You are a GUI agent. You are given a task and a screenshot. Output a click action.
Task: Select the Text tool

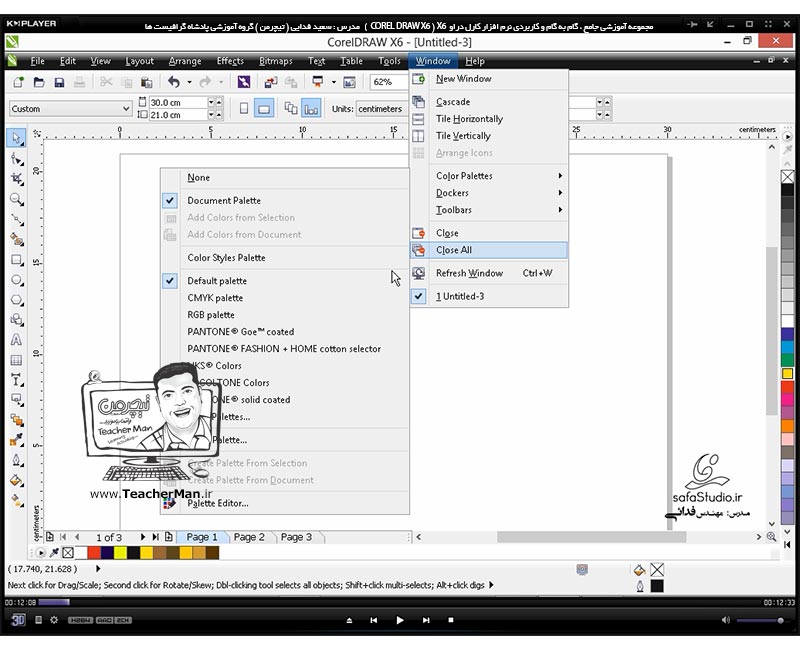(16, 340)
